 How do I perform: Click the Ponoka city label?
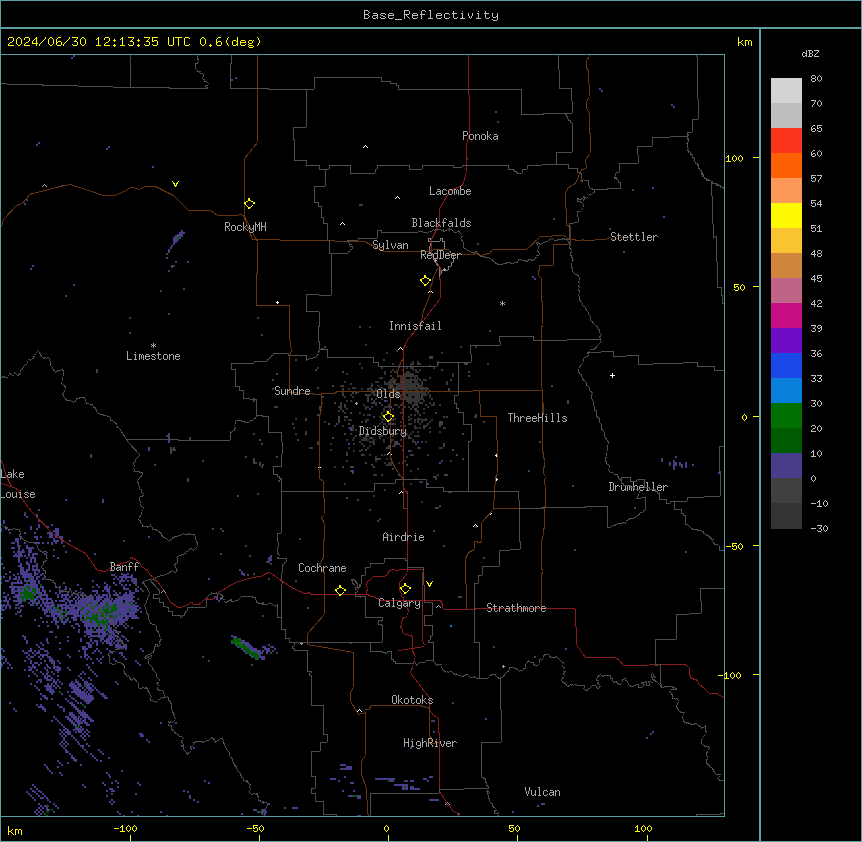coord(480,136)
